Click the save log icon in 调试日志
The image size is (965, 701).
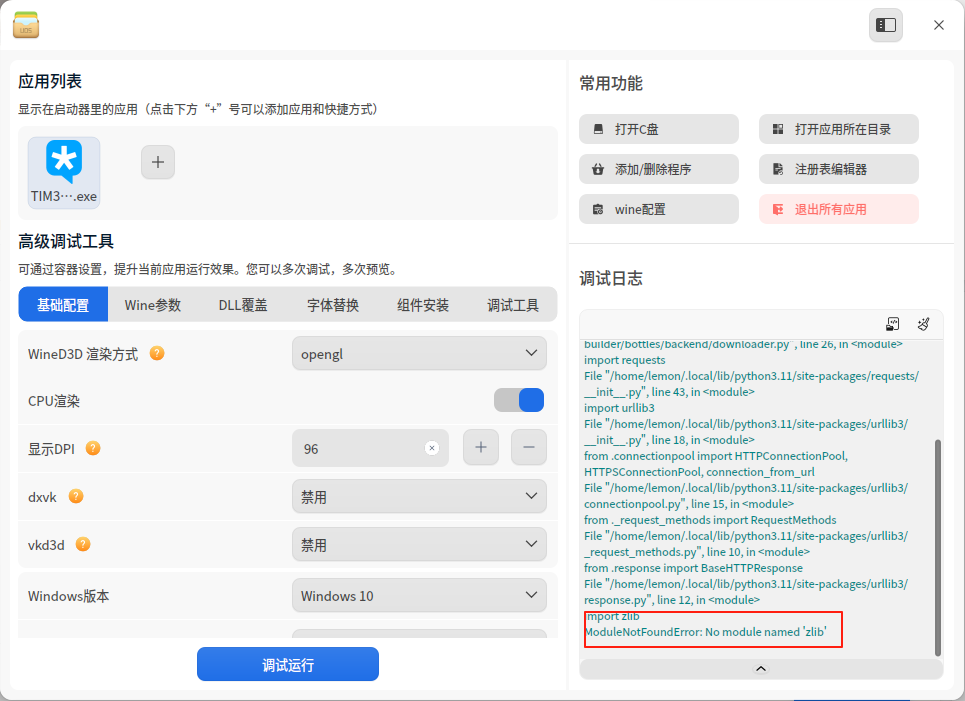[892, 324]
